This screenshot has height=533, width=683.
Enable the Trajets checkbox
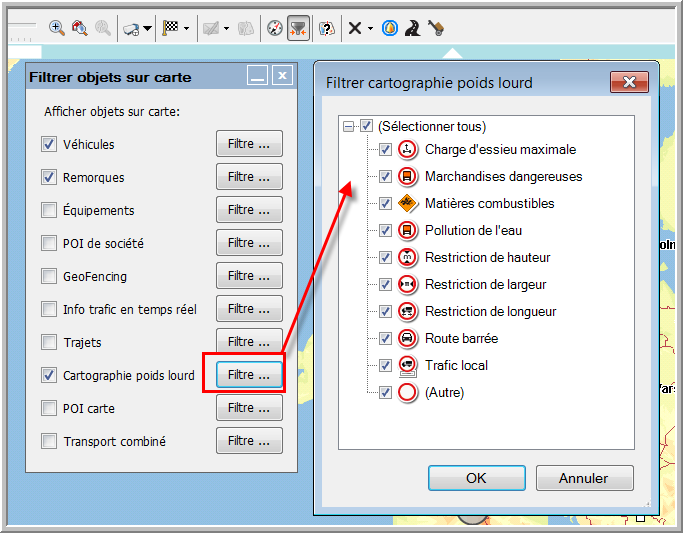[49, 342]
